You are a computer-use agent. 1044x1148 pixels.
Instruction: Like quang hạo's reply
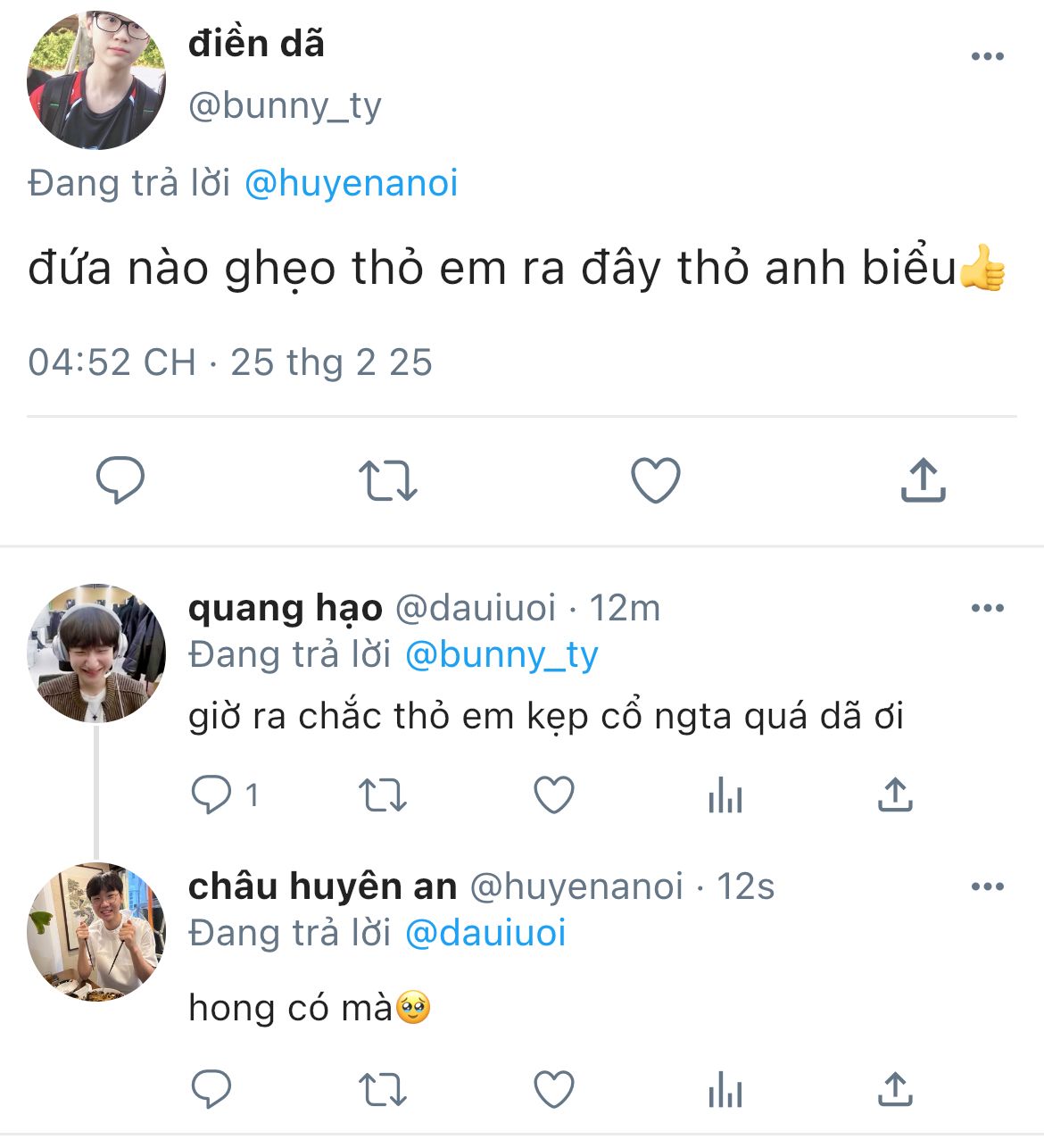(x=553, y=794)
